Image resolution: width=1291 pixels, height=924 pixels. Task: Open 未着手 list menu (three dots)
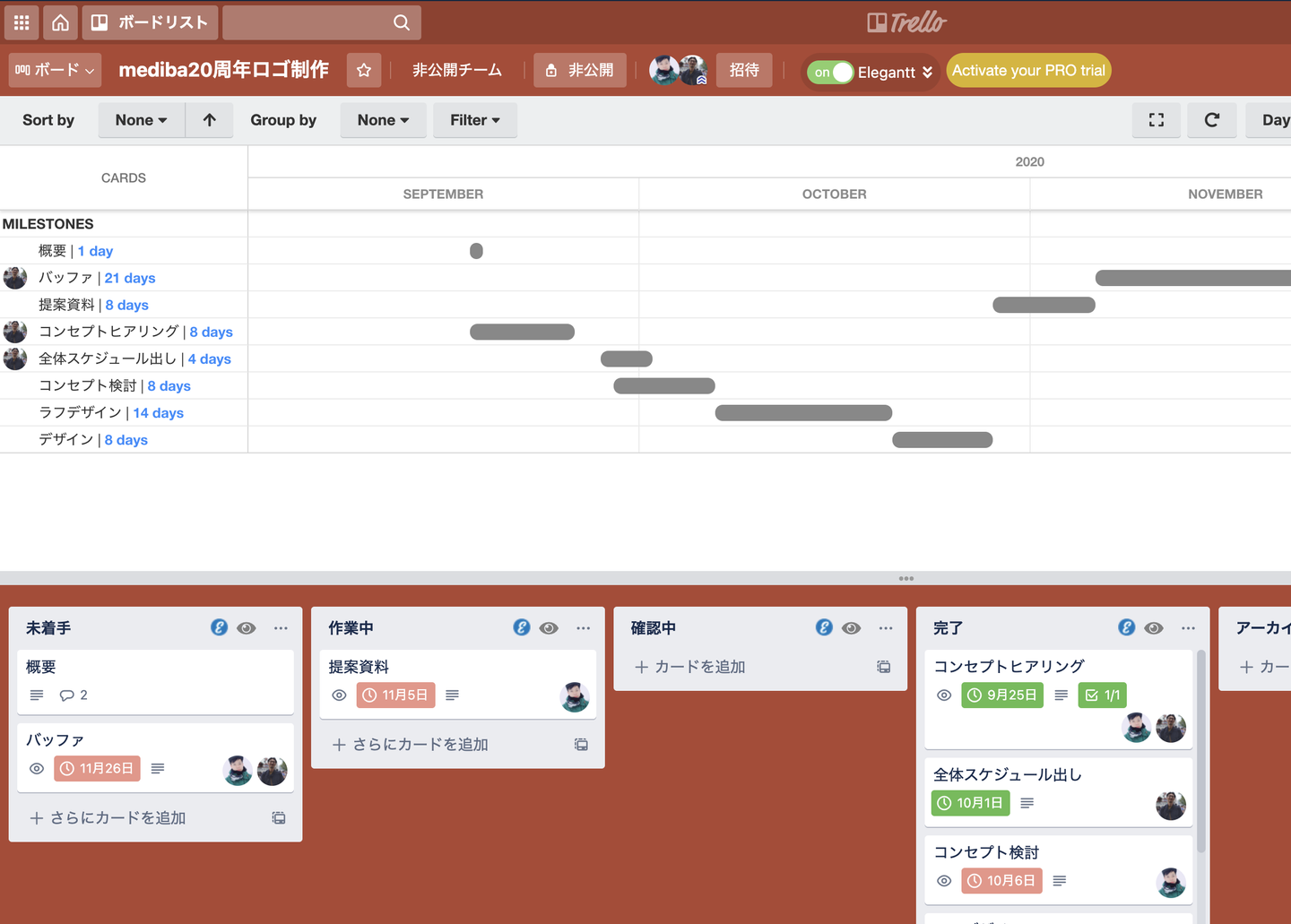coord(281,628)
